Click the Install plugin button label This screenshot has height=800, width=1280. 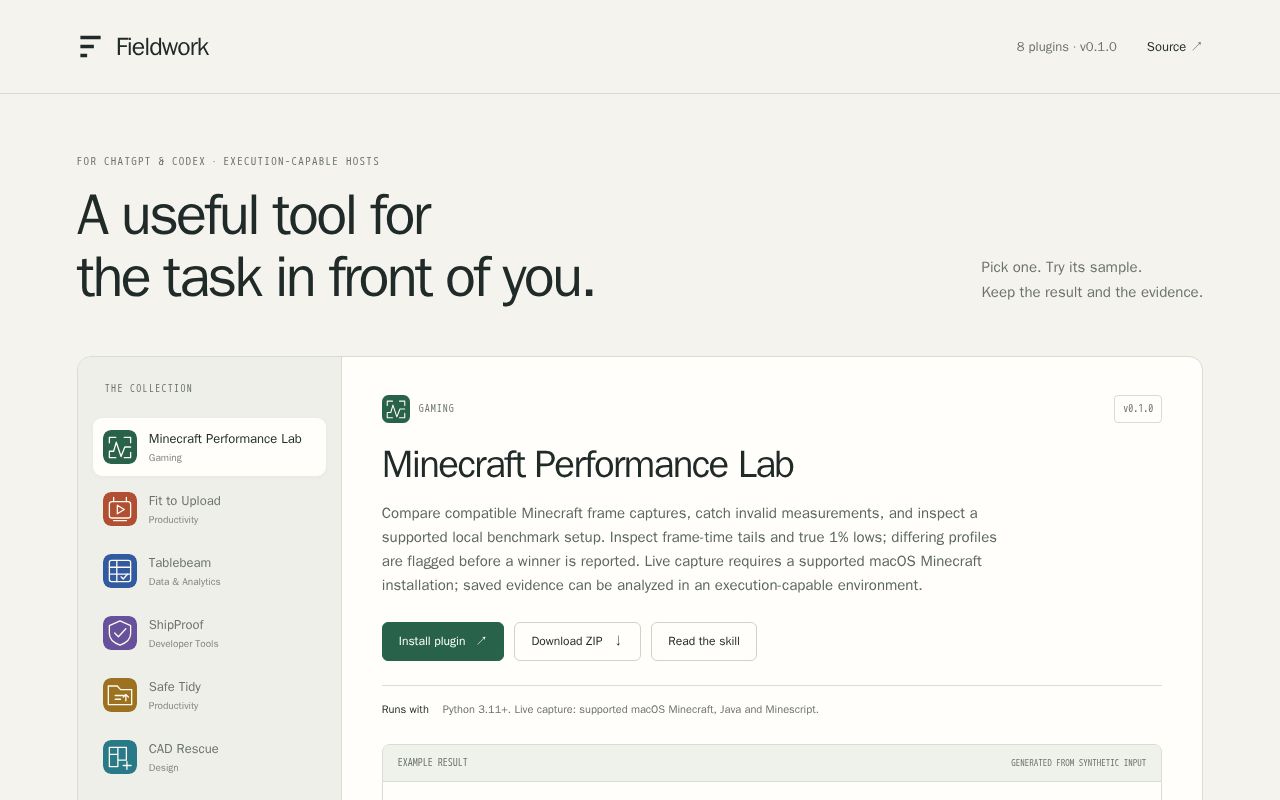pyautogui.click(x=432, y=641)
